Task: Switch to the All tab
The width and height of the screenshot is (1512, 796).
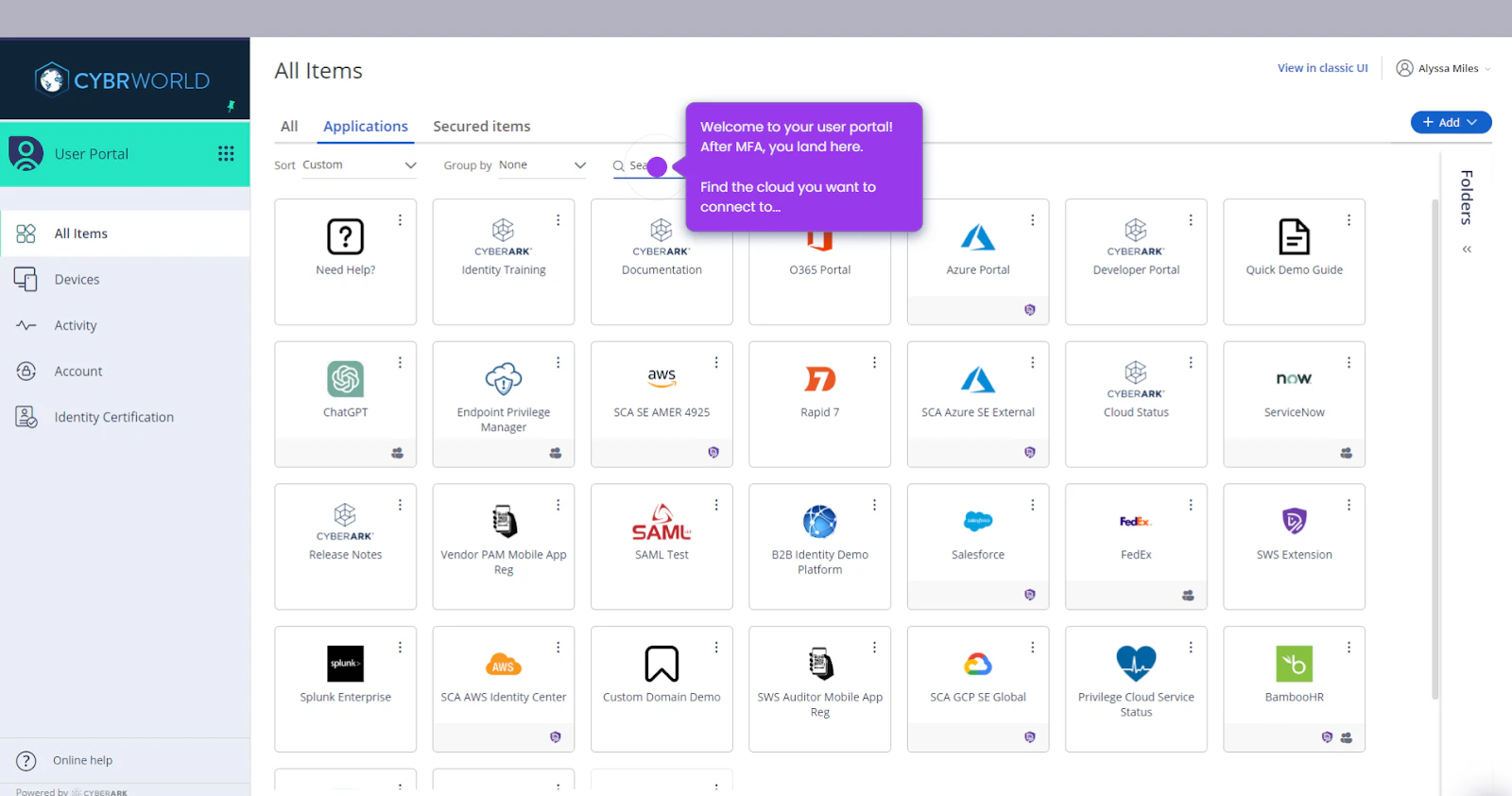Action: (x=289, y=126)
